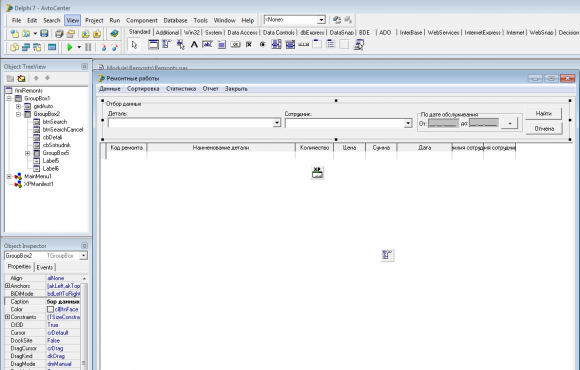Select the Label component in the palette
Image resolution: width=580 pixels, height=370 pixels.
(x=194, y=45)
